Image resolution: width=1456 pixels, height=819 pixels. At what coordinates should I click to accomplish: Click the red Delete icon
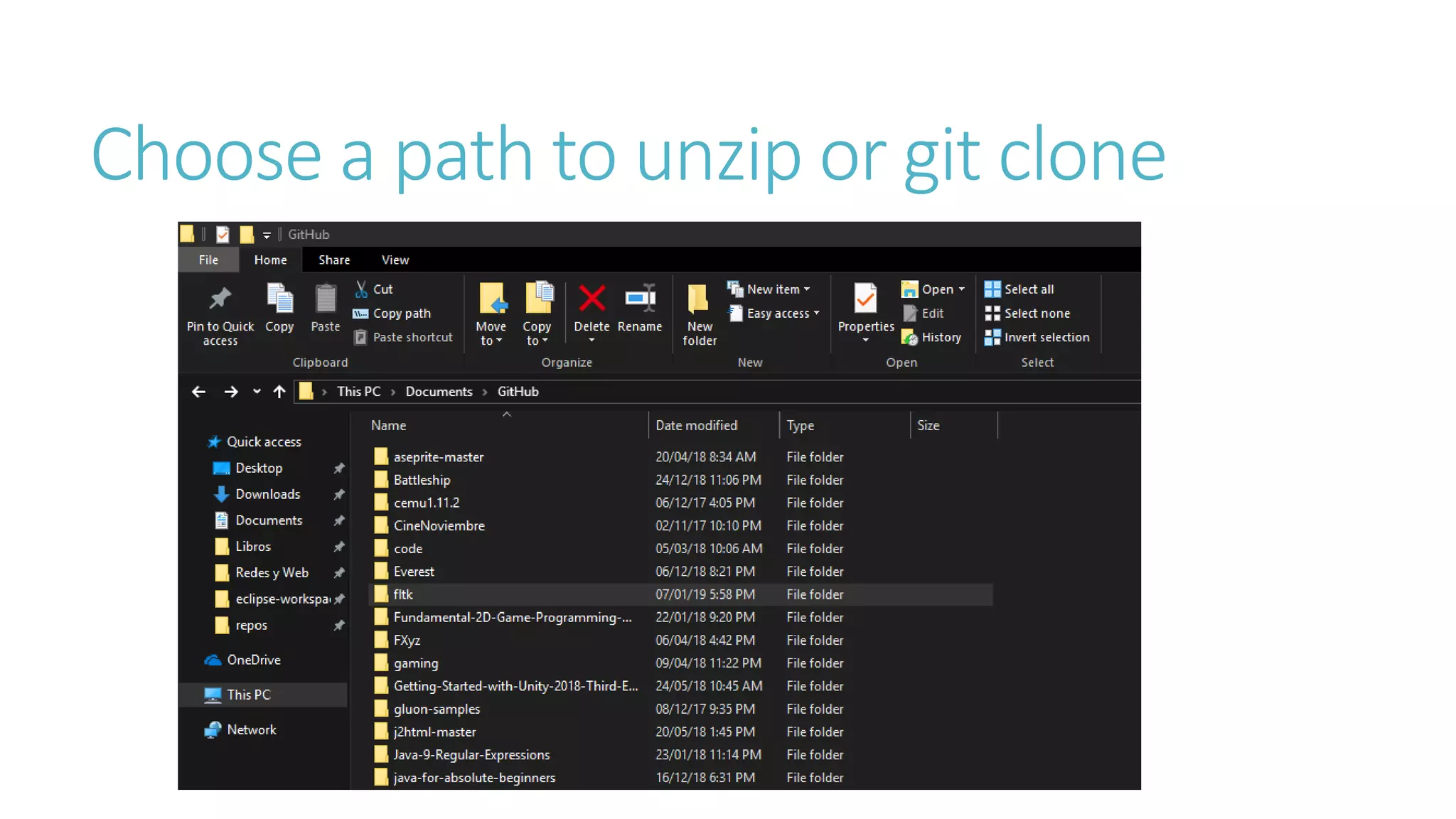591,298
